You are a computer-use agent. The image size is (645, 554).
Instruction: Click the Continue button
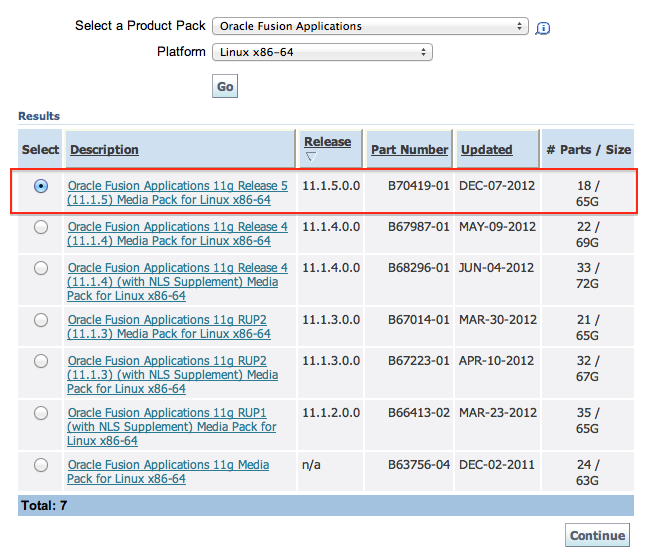coord(597,535)
